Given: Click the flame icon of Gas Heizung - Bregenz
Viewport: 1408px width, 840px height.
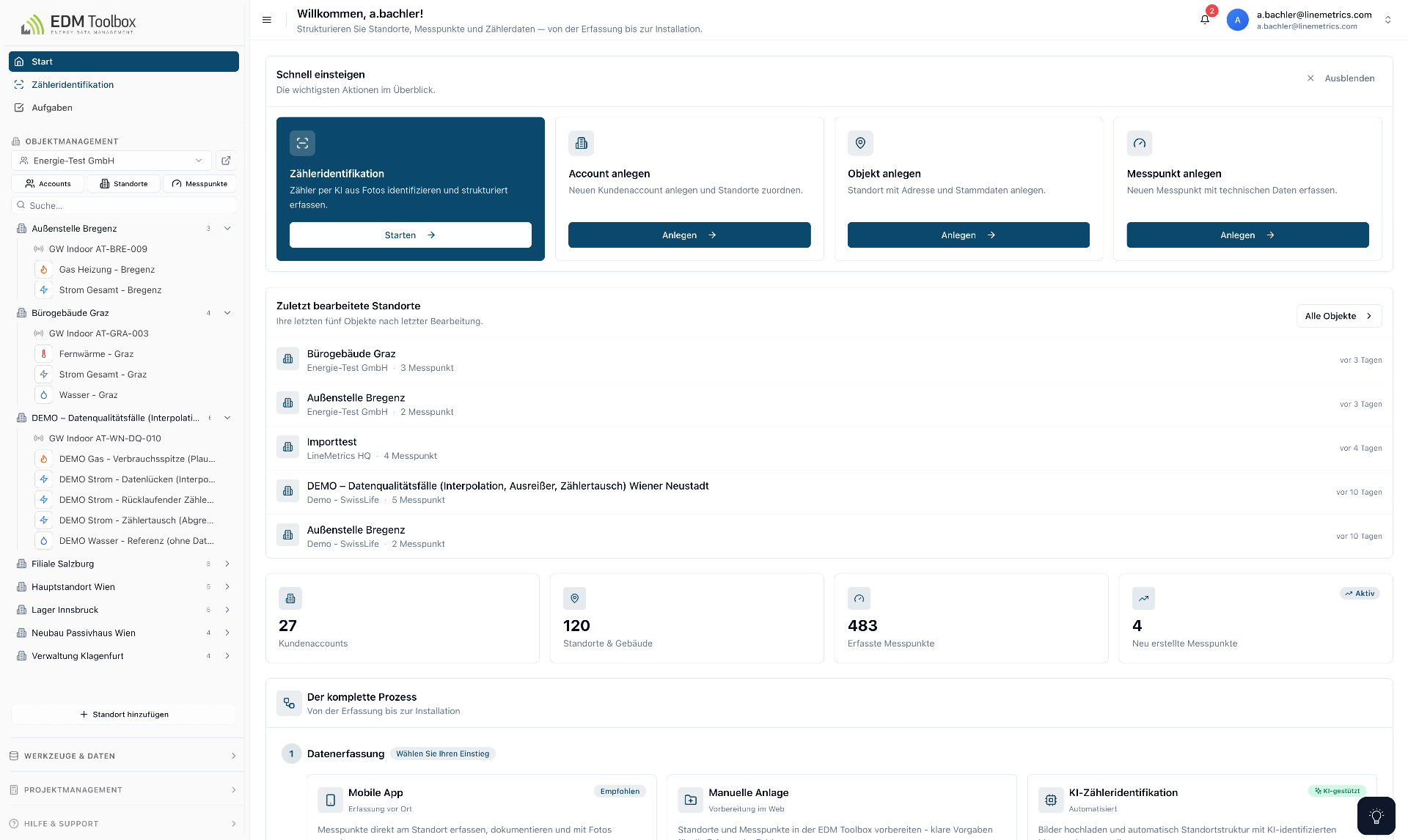Looking at the screenshot, I should [44, 270].
